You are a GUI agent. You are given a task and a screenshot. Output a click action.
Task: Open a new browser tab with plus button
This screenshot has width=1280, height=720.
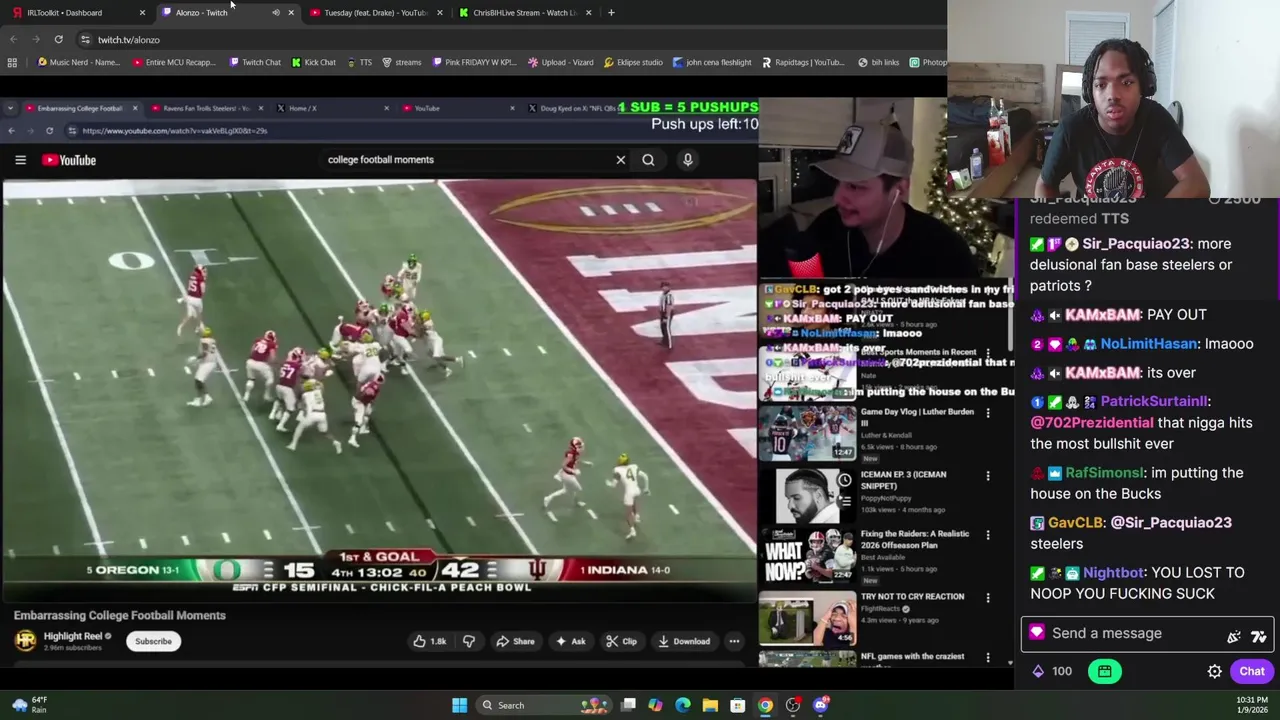612,13
